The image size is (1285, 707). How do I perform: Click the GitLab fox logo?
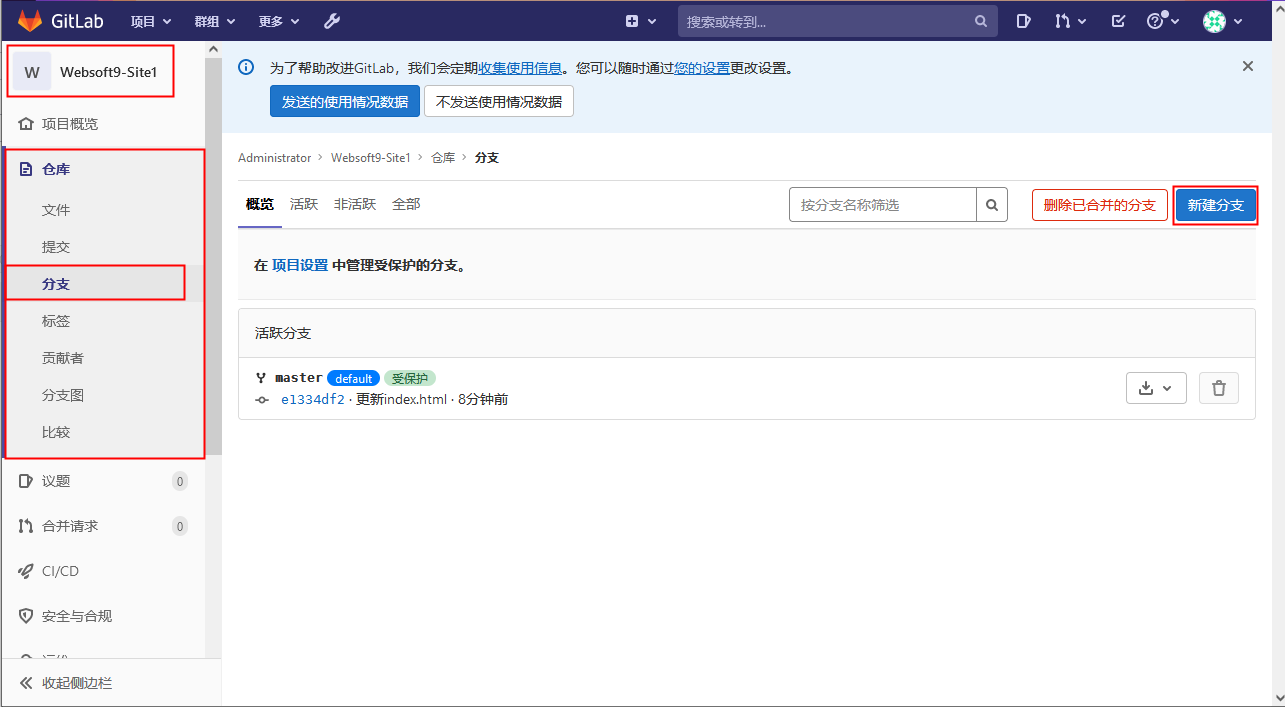point(30,21)
